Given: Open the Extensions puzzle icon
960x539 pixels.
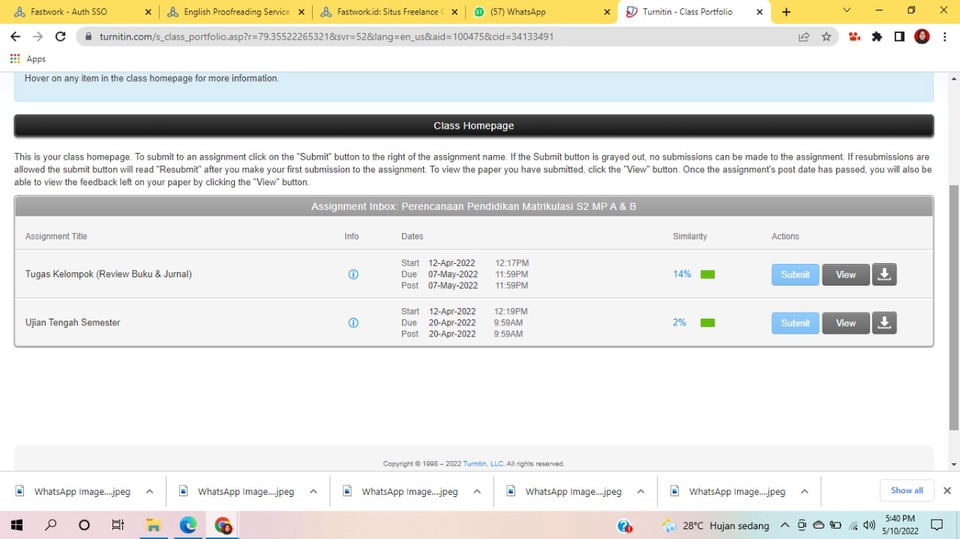Looking at the screenshot, I should pyautogui.click(x=877, y=37).
